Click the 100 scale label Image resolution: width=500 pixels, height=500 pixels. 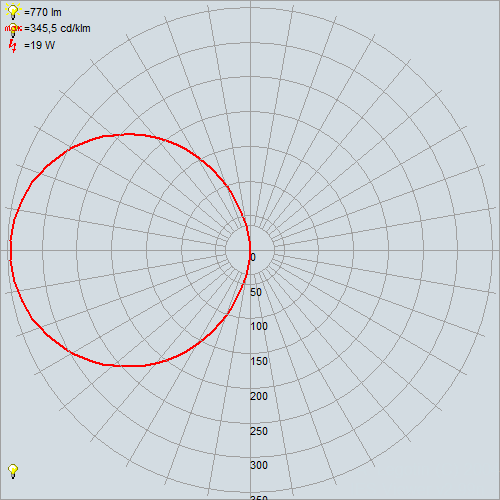pyautogui.click(x=259, y=326)
